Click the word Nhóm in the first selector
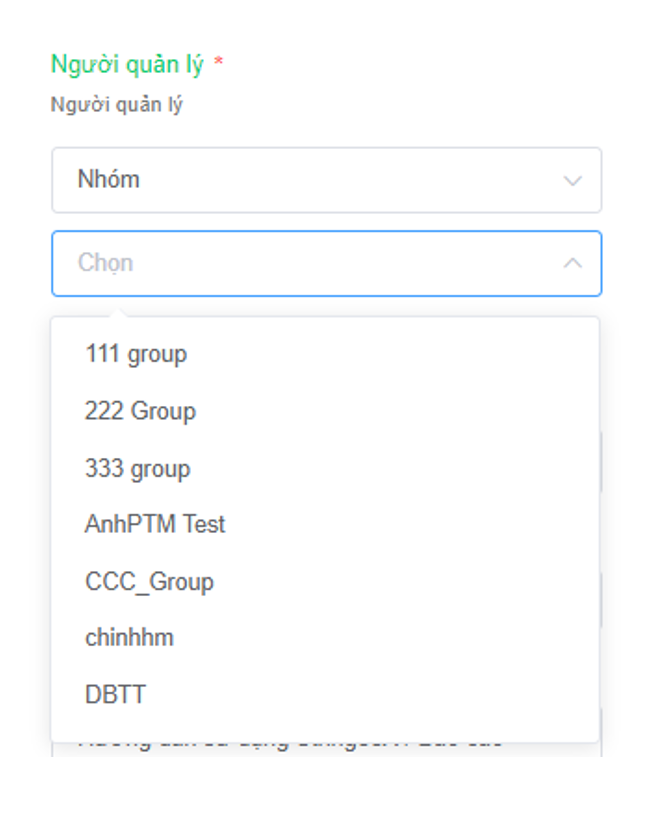The width and height of the screenshot is (654, 816). pyautogui.click(x=108, y=181)
